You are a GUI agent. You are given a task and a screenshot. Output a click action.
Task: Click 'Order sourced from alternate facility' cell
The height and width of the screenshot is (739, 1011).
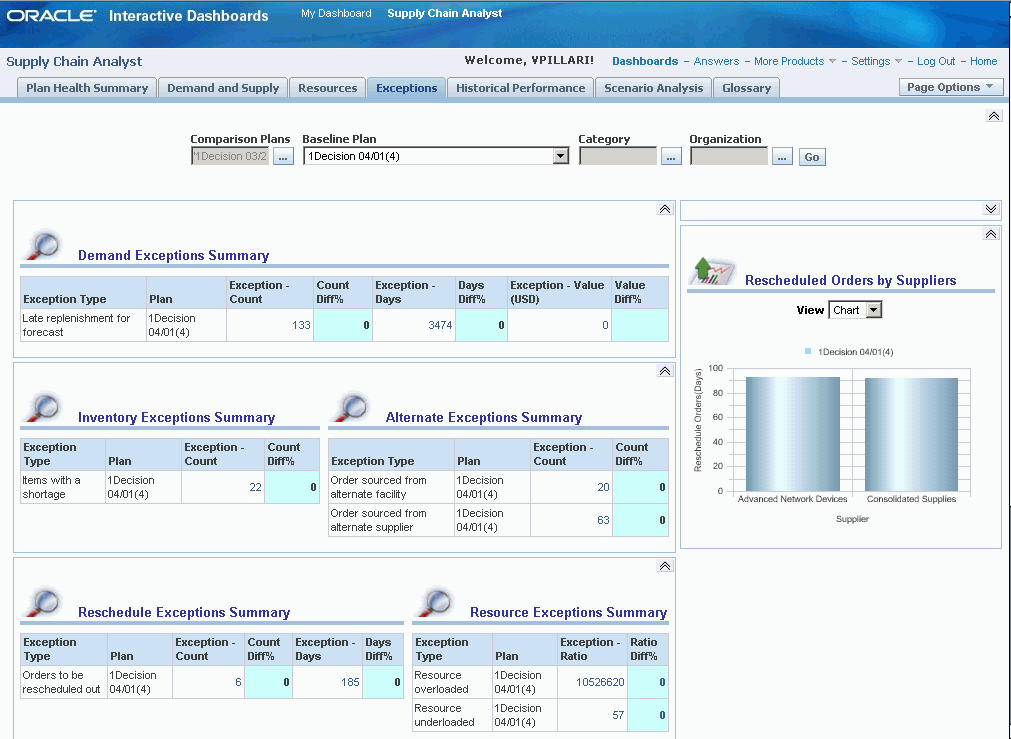click(x=391, y=487)
